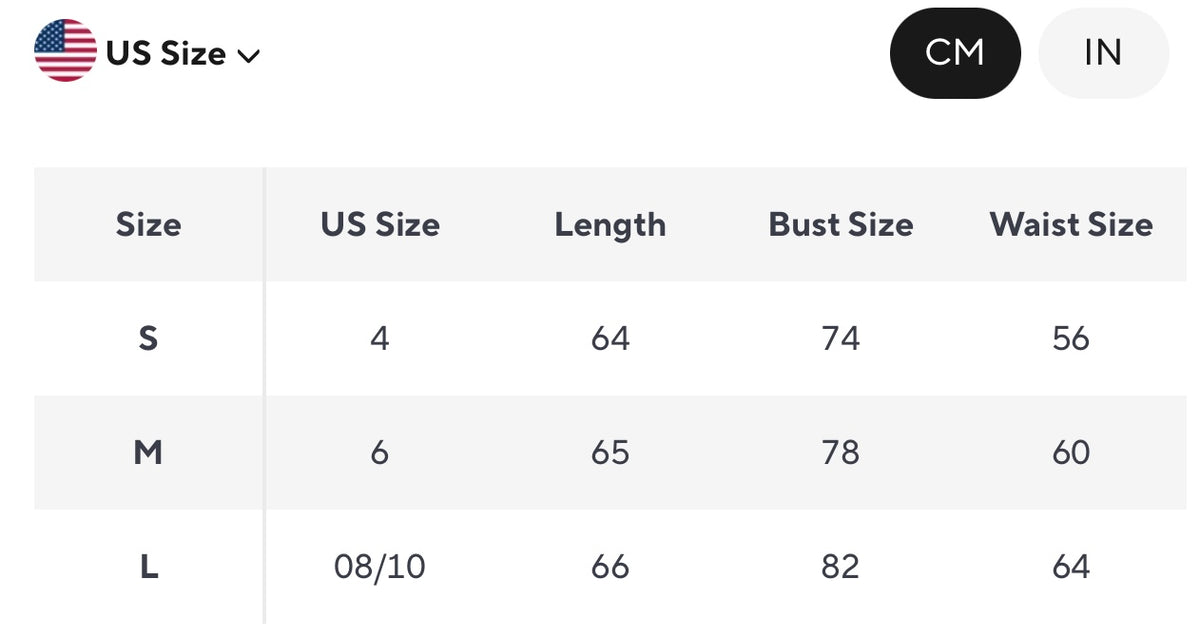
Task: Open the US Size region selector
Action: [166, 53]
